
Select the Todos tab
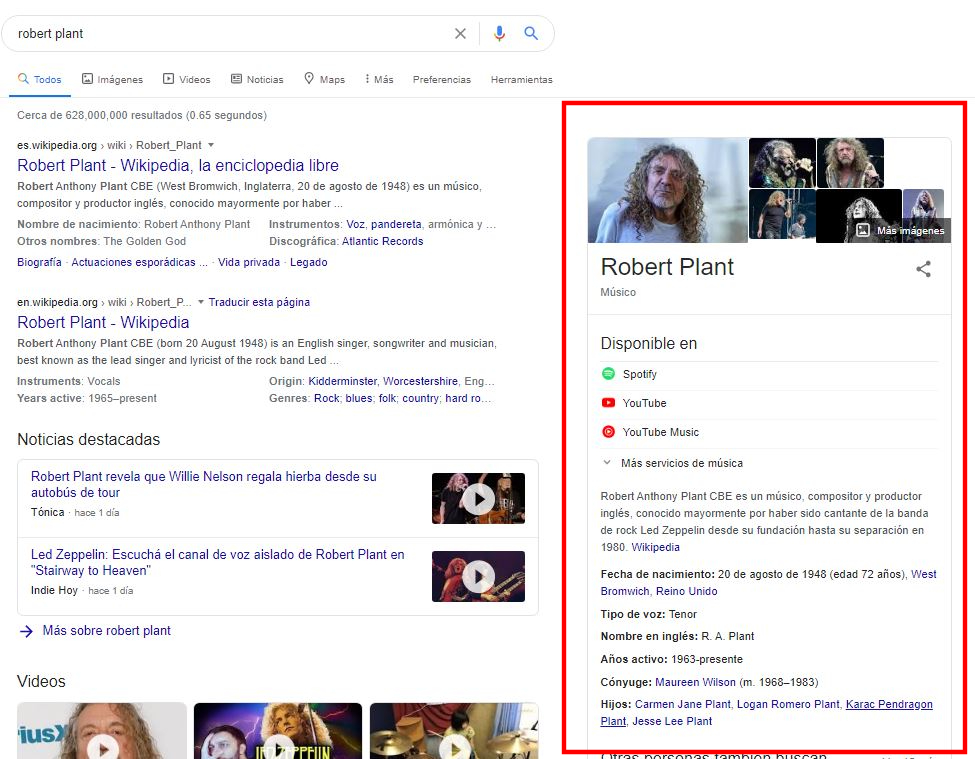click(40, 79)
